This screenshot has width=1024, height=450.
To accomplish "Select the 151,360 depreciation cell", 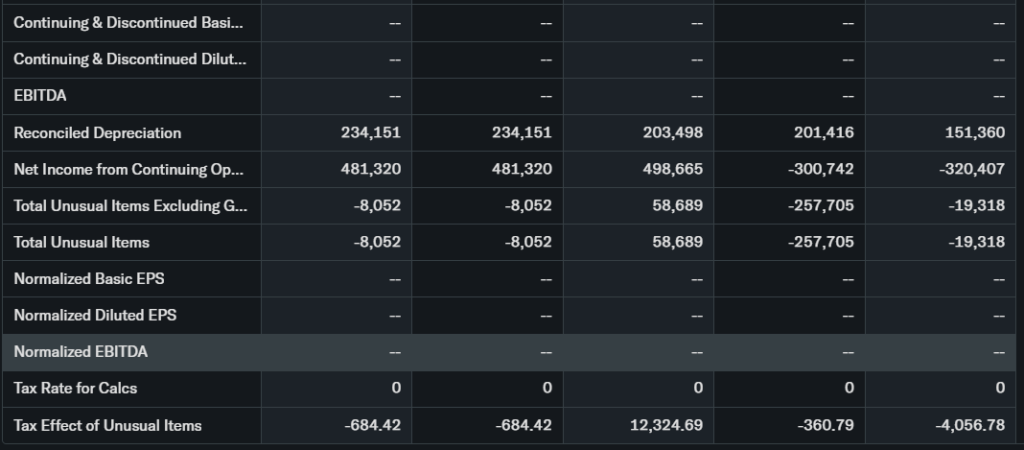I will coord(975,133).
